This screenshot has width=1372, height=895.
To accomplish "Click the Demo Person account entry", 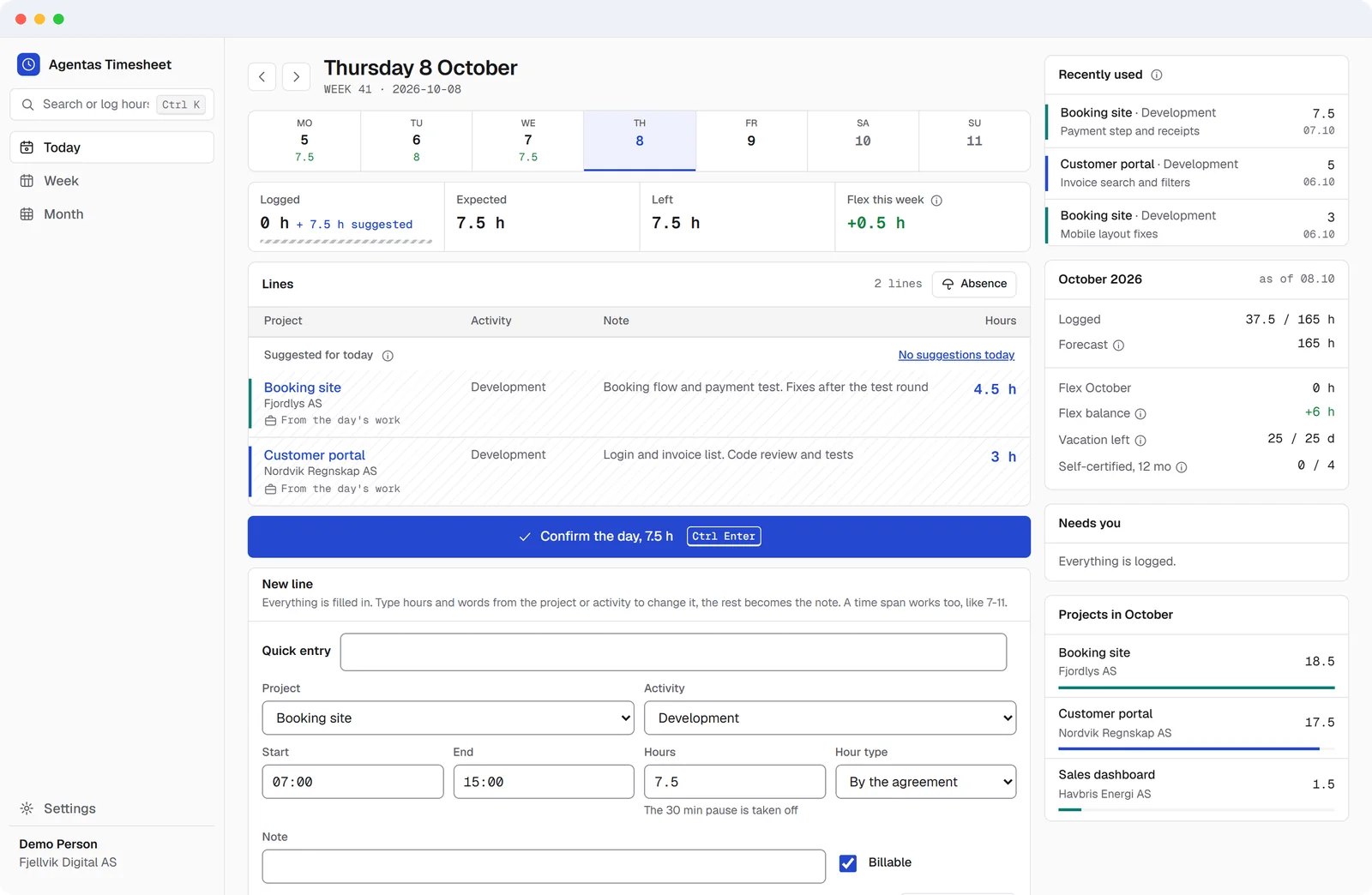I will [x=68, y=853].
